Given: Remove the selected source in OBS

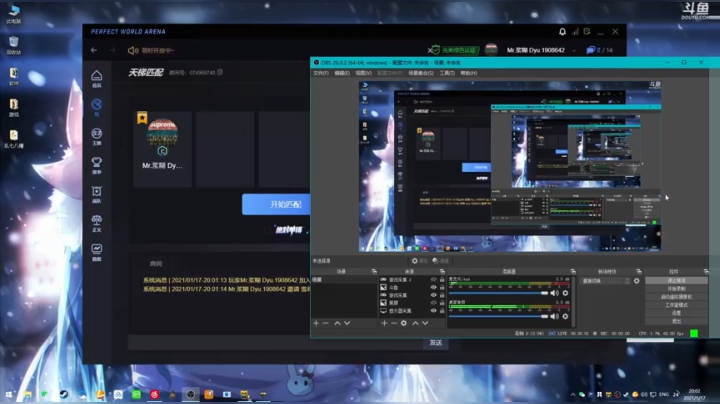Looking at the screenshot, I should [x=394, y=323].
